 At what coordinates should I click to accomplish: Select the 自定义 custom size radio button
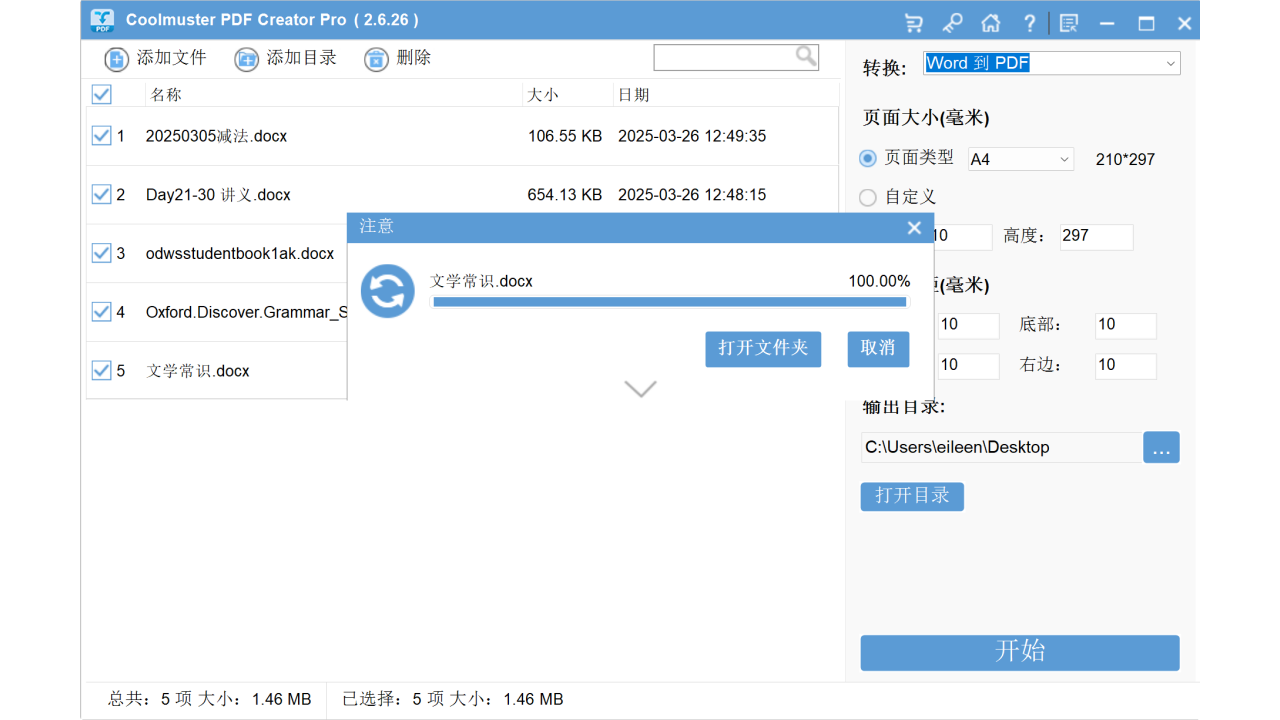pyautogui.click(x=867, y=197)
